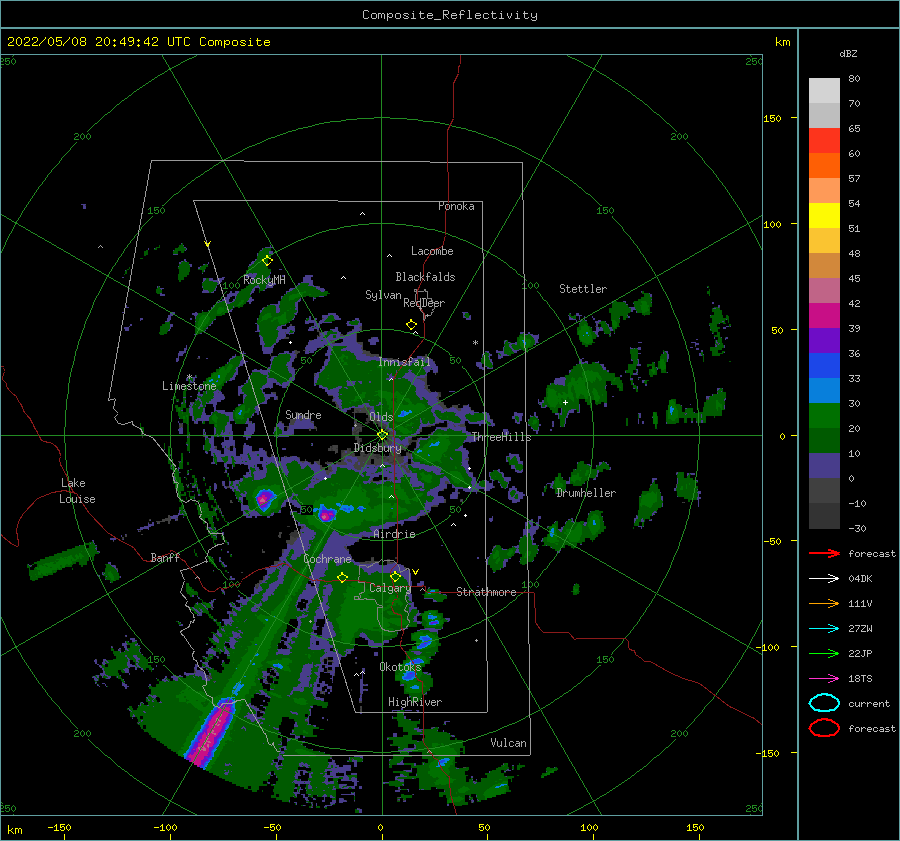Click the ThreeHills label on map
Image resolution: width=900 pixels, height=841 pixels.
(501, 437)
